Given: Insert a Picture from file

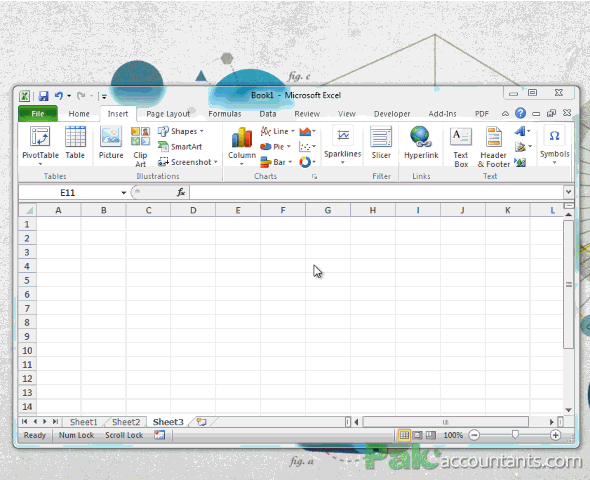Looking at the screenshot, I should (111, 143).
